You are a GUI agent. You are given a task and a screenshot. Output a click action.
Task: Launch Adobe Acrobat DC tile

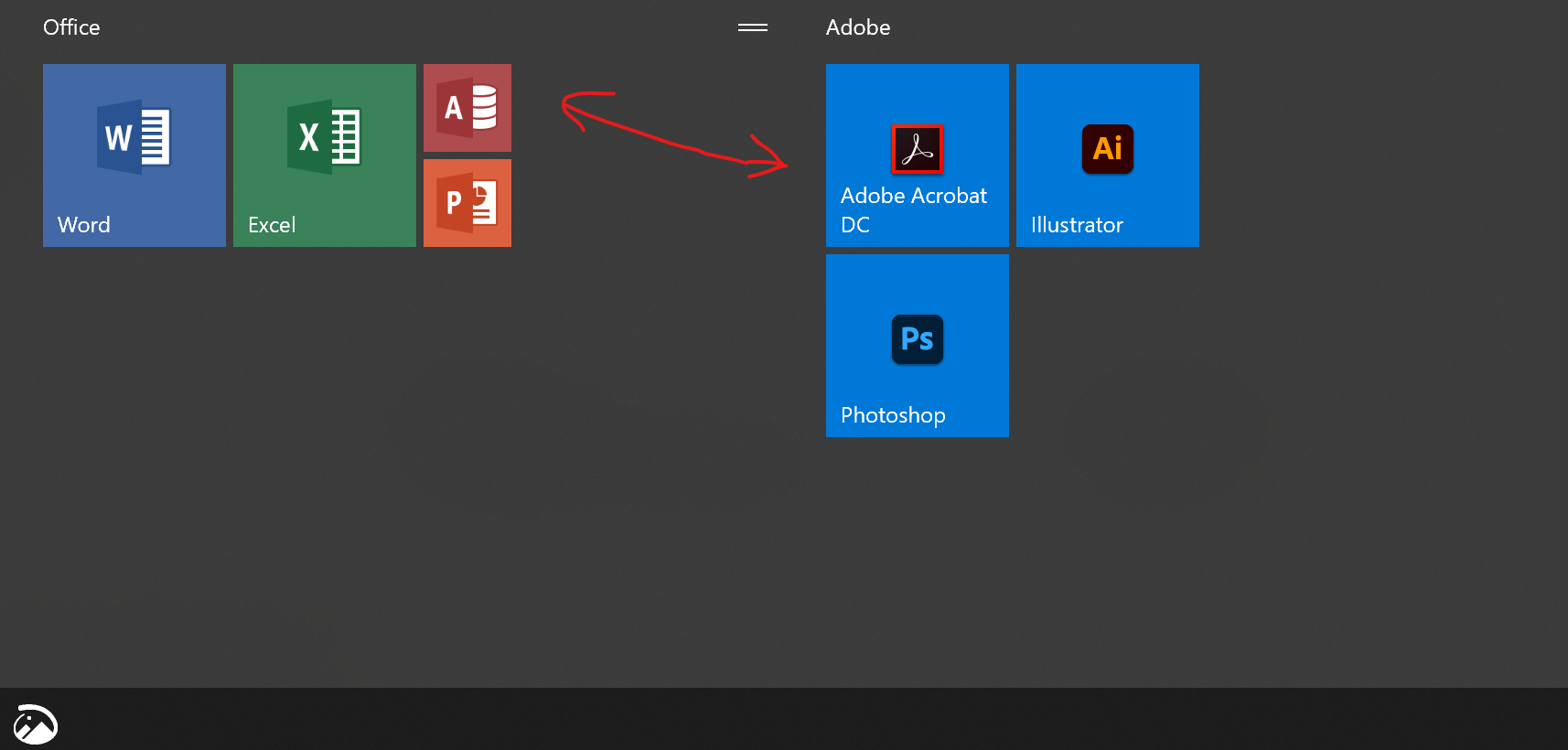tap(918, 155)
